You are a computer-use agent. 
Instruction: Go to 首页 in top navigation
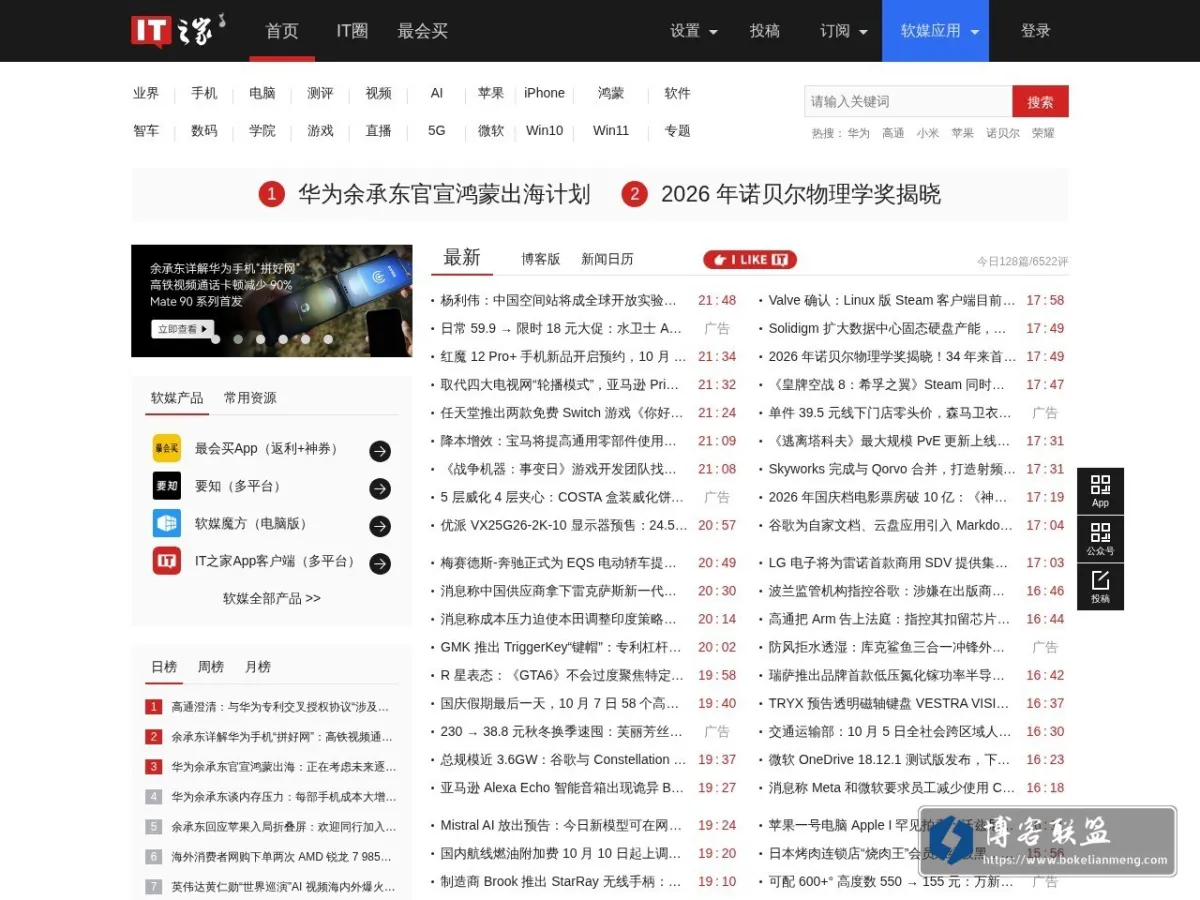pyautogui.click(x=282, y=31)
